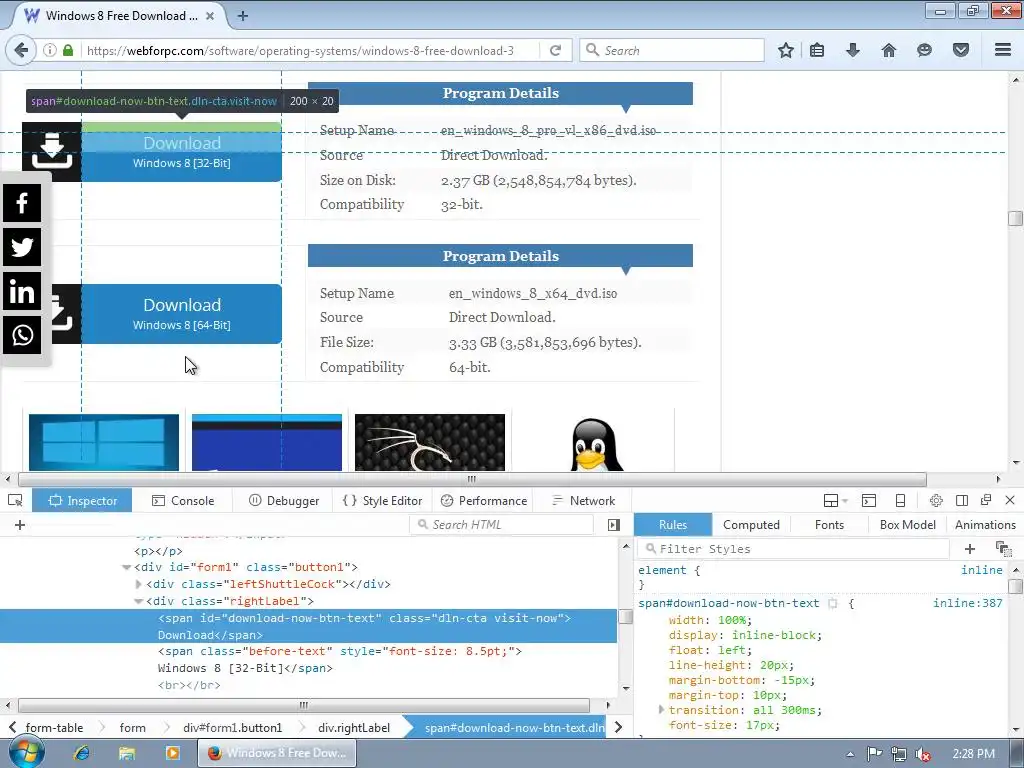1024x768 pixels.
Task: Toggle pseudo-class panel icon
Action: click(1002, 549)
